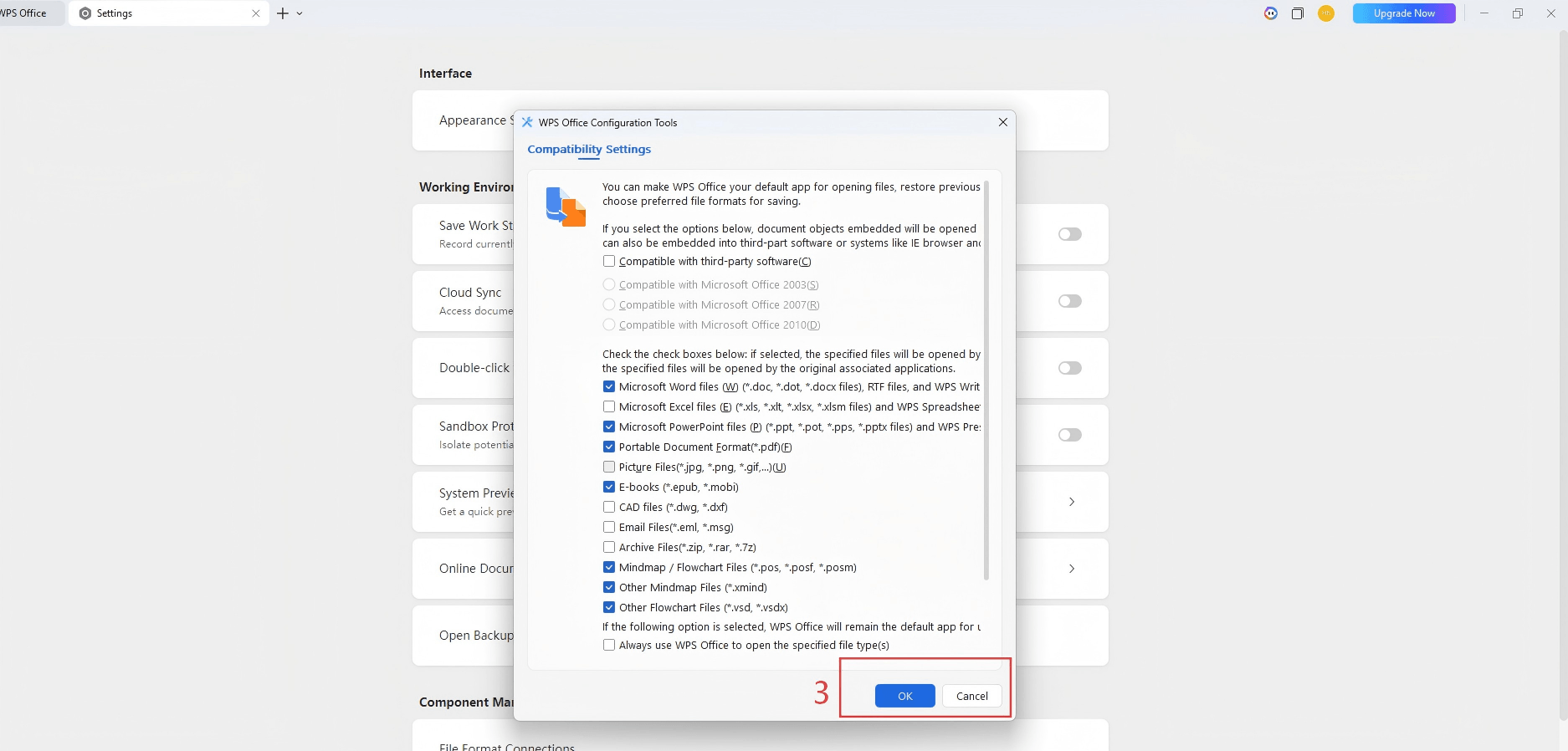Click Cancel in the Configuration dialog
Viewport: 1568px width, 751px height.
(972, 696)
